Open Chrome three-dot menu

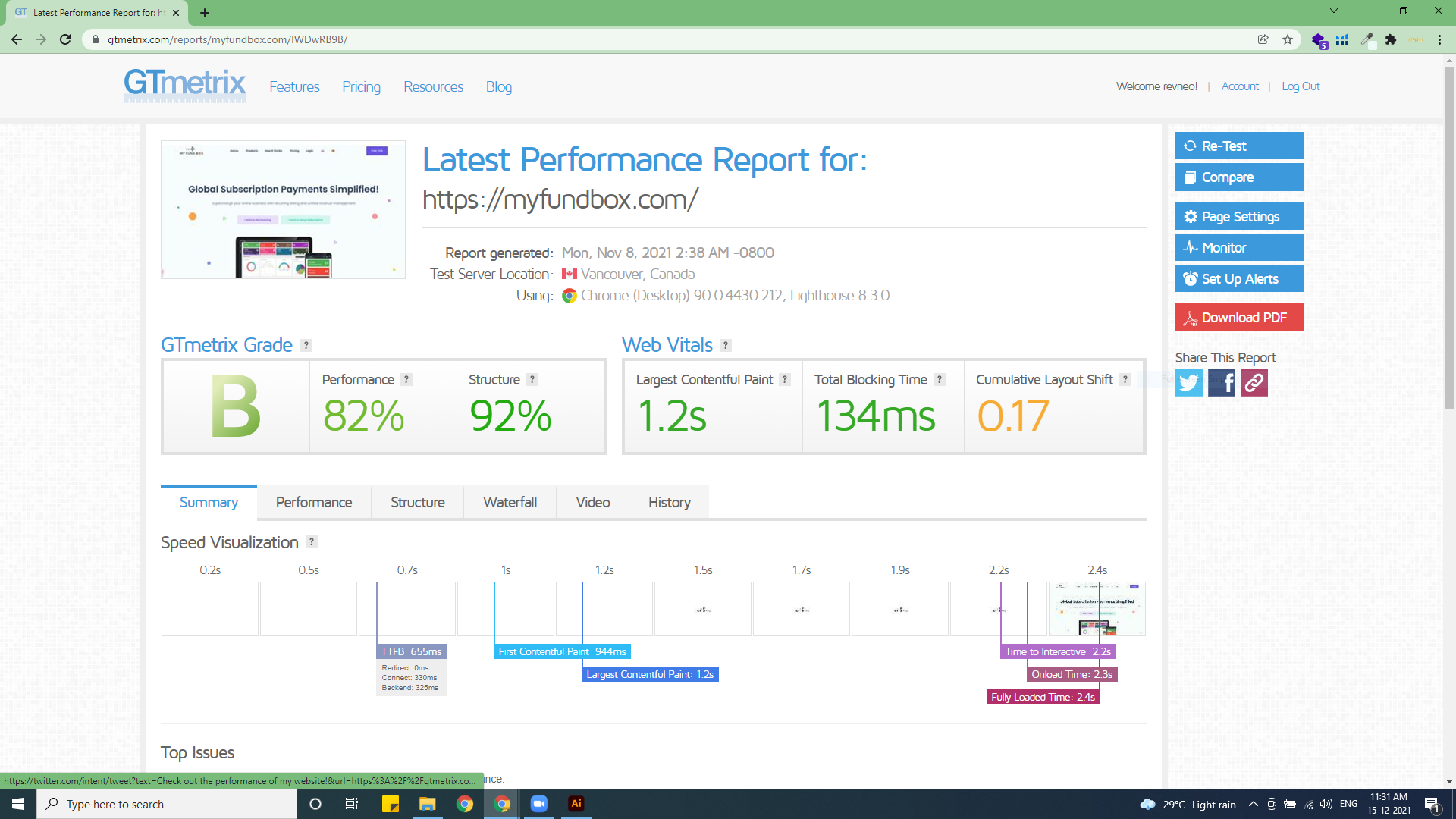1439,39
